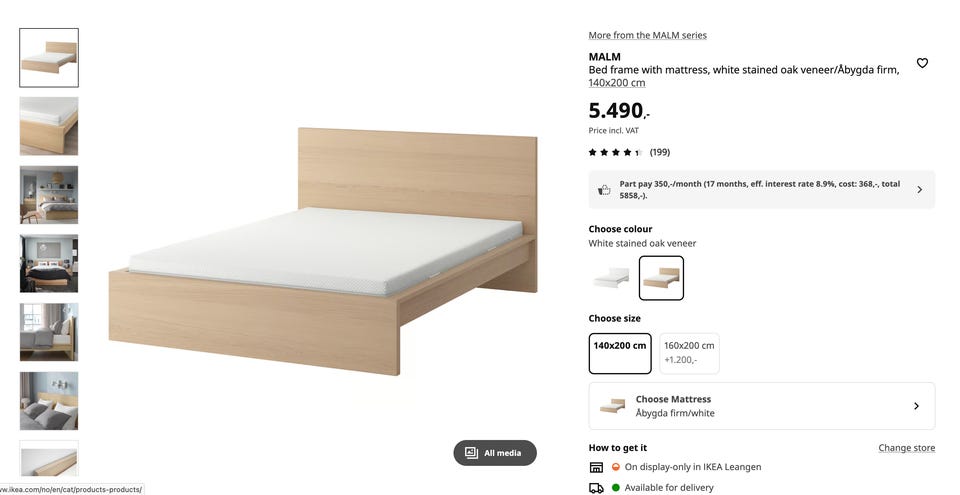The width and height of the screenshot is (960, 495).
Task: Click bed thumbnail icon in Choose Mattress row
Action: [612, 406]
